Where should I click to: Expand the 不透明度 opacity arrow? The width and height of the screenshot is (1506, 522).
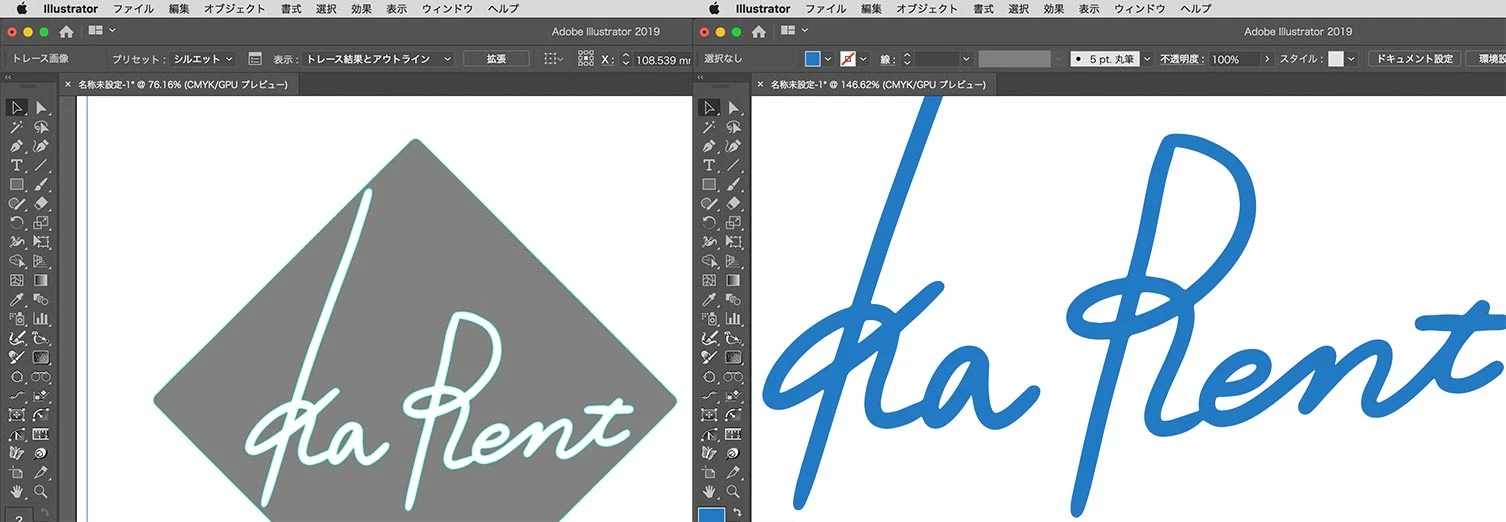tap(1268, 59)
